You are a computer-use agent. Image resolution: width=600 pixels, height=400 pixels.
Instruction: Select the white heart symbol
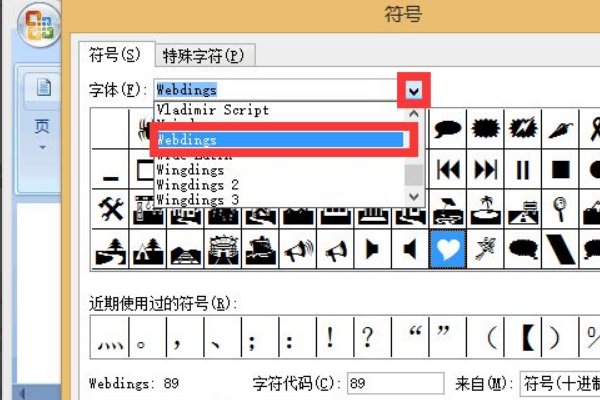pyautogui.click(x=448, y=250)
